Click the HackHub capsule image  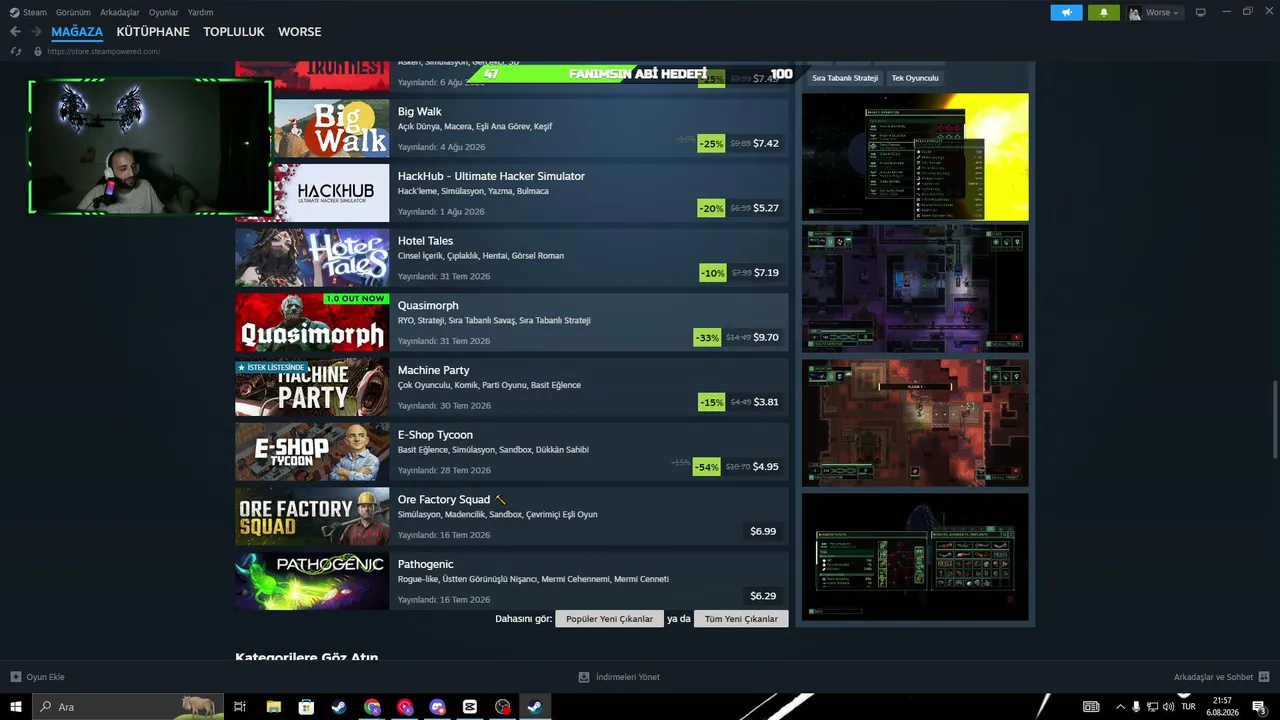(331, 193)
